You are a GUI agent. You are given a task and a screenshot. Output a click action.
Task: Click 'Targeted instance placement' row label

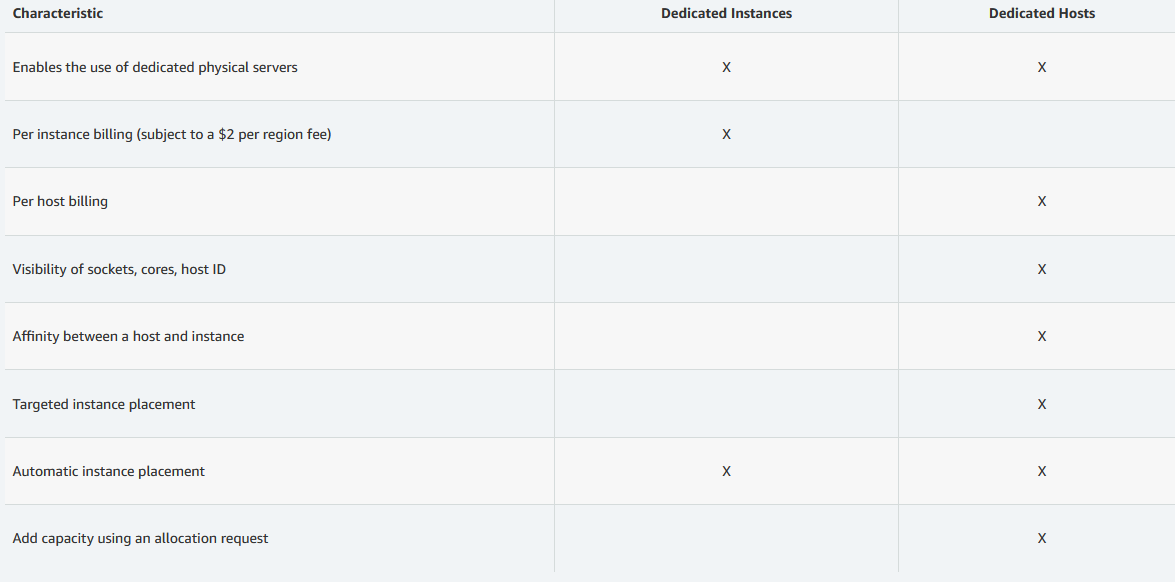click(104, 404)
